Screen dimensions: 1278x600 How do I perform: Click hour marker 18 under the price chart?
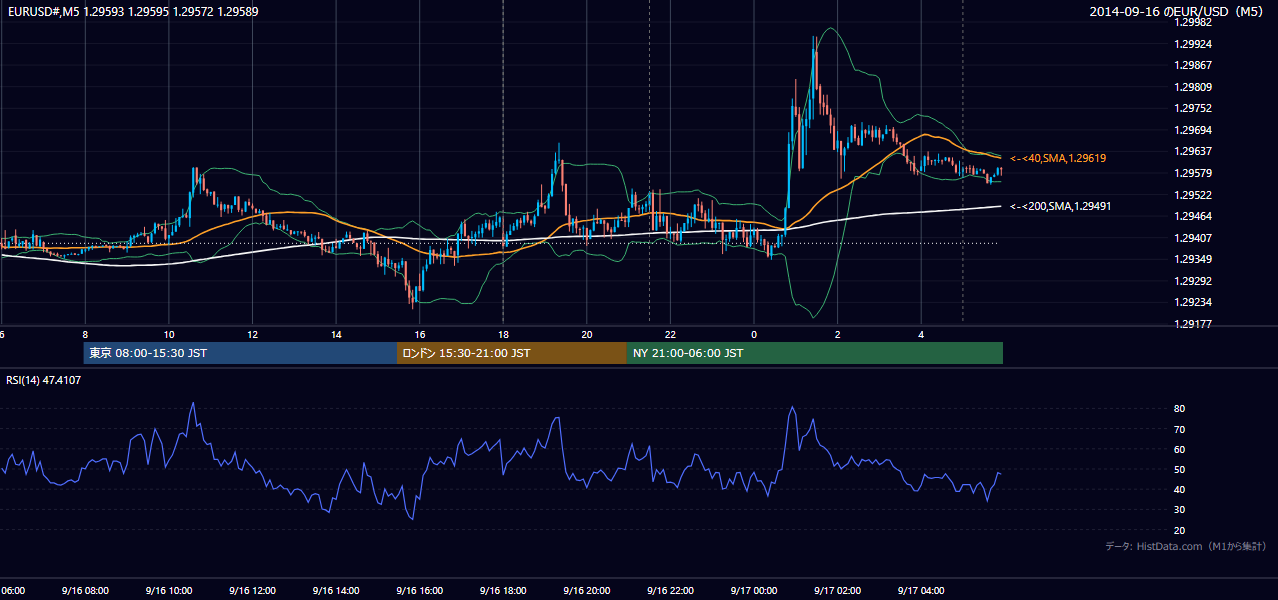click(x=503, y=334)
